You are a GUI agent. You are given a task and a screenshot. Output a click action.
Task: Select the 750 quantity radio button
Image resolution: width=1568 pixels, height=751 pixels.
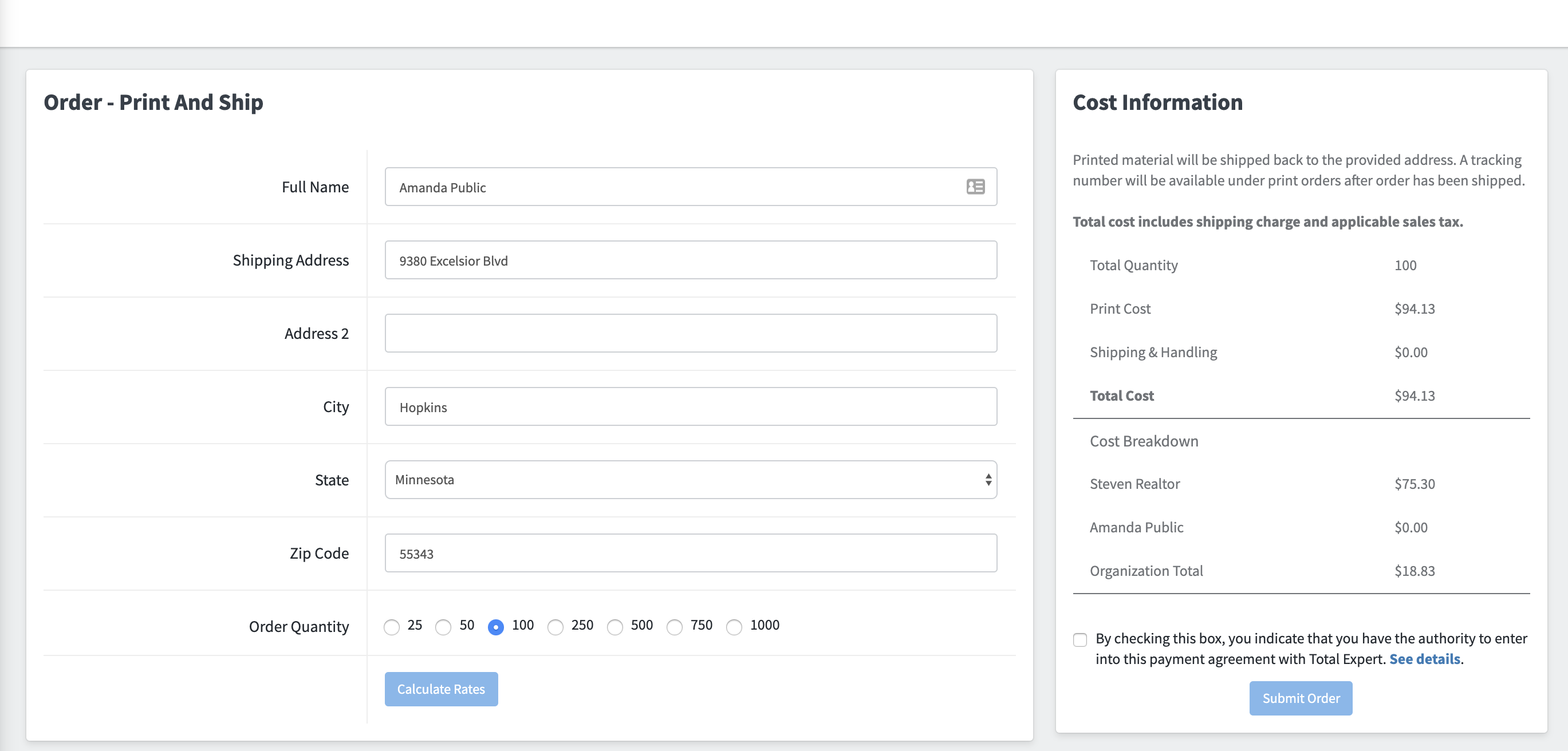pyautogui.click(x=675, y=627)
